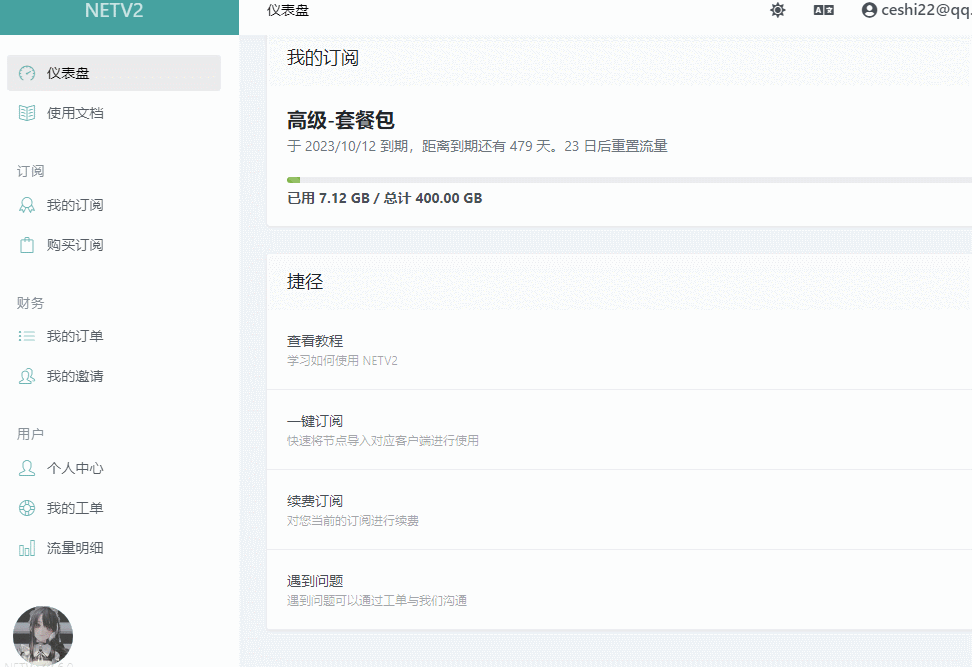Click the user account avatar icon in header
972x667 pixels.
(869, 10)
